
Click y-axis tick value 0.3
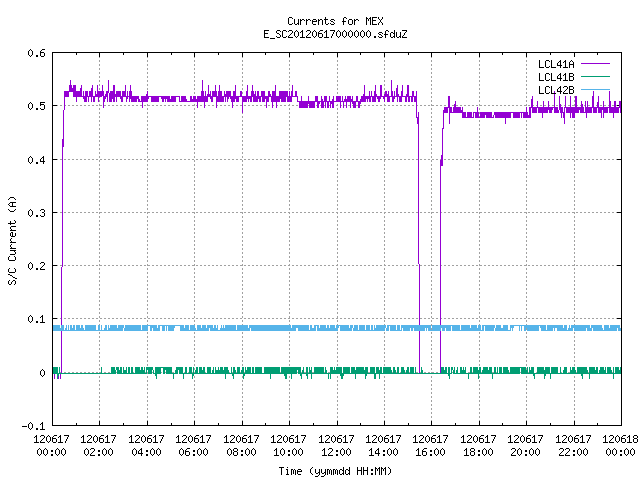[x=36, y=213]
